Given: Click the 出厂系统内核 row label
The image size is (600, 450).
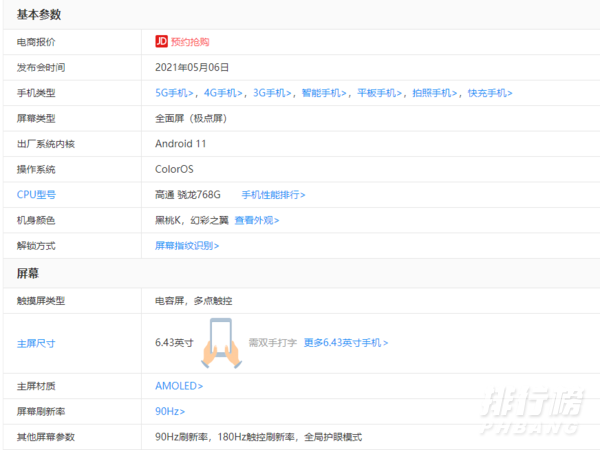Looking at the screenshot, I should (46, 144).
